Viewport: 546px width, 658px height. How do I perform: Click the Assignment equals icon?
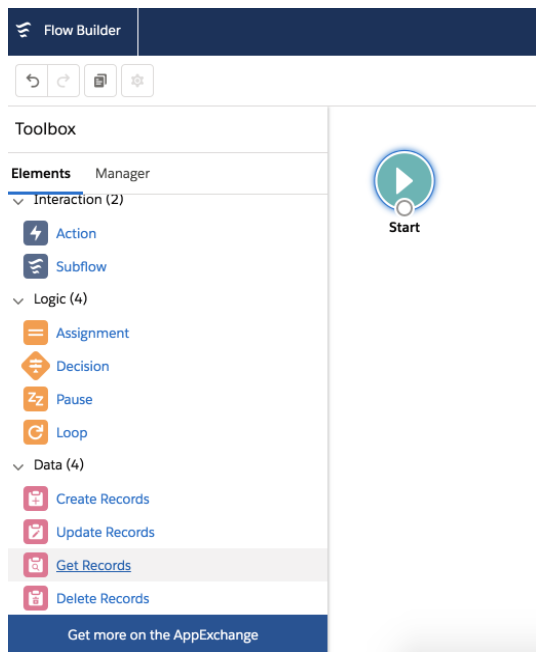(x=36, y=333)
